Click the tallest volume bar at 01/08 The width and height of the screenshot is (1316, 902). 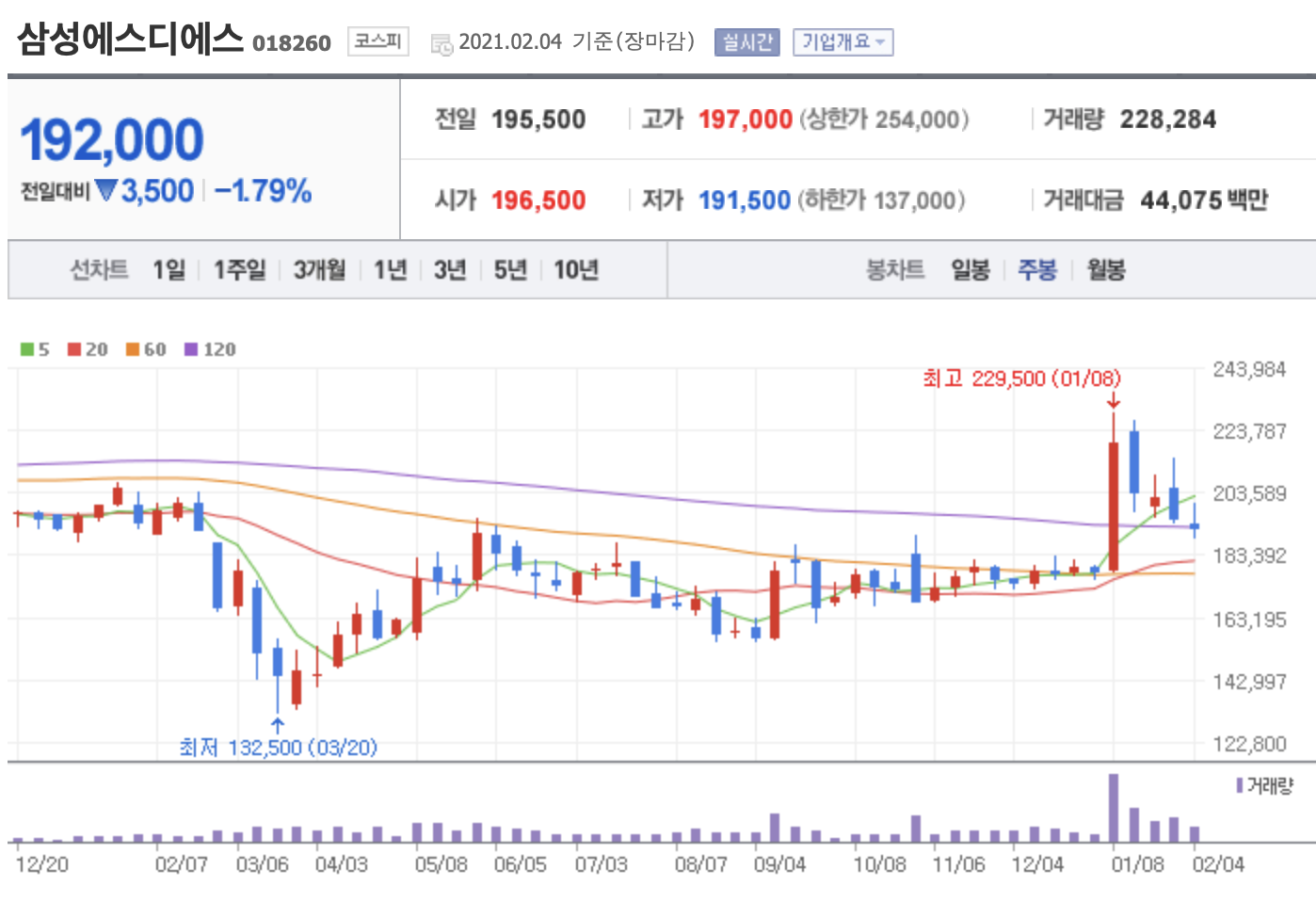(1114, 808)
